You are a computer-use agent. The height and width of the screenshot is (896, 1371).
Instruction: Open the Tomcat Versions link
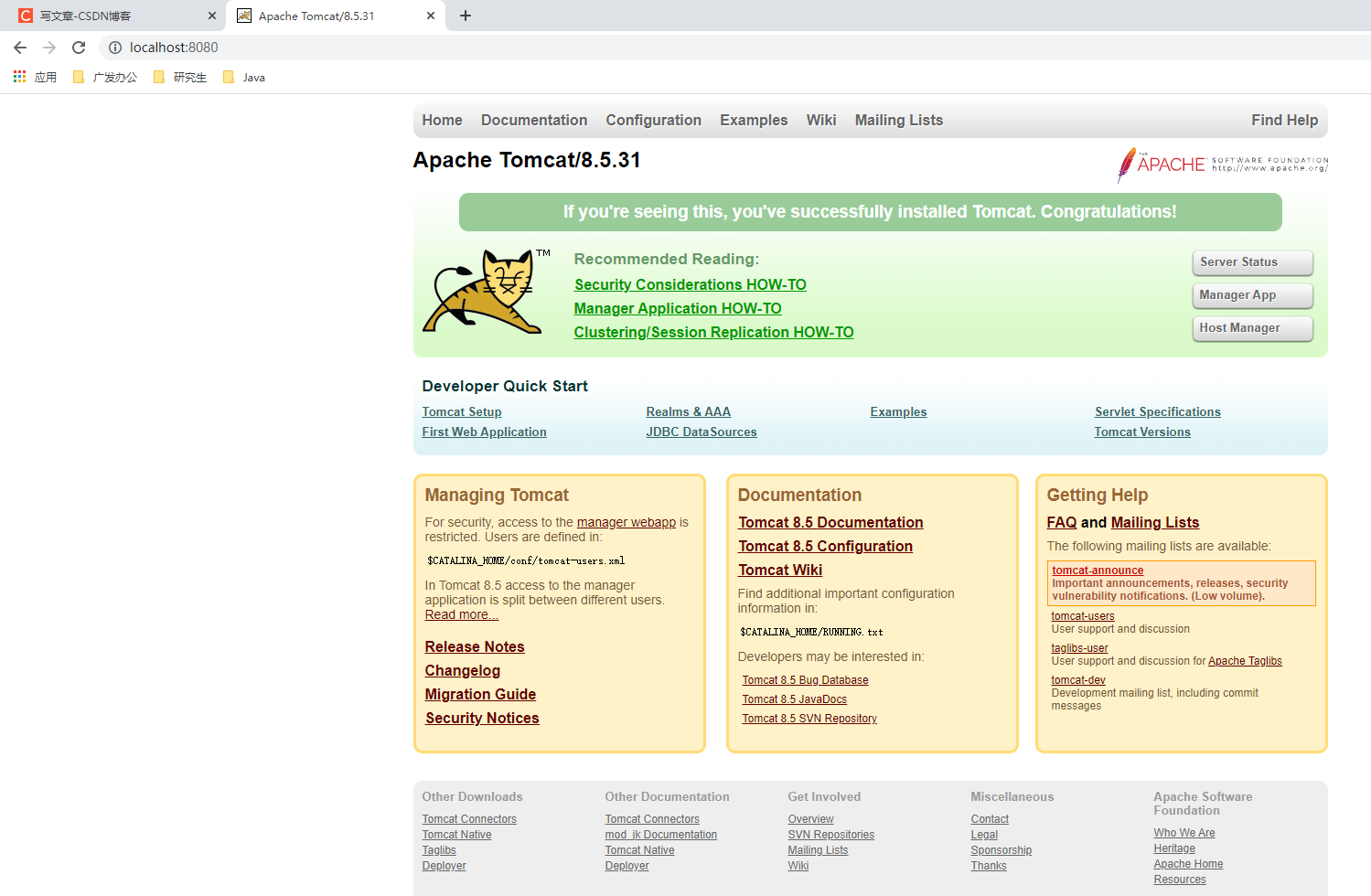[1142, 432]
